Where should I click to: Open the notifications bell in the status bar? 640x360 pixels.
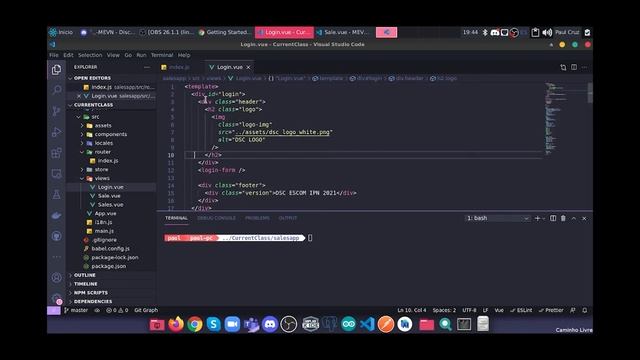click(584, 310)
